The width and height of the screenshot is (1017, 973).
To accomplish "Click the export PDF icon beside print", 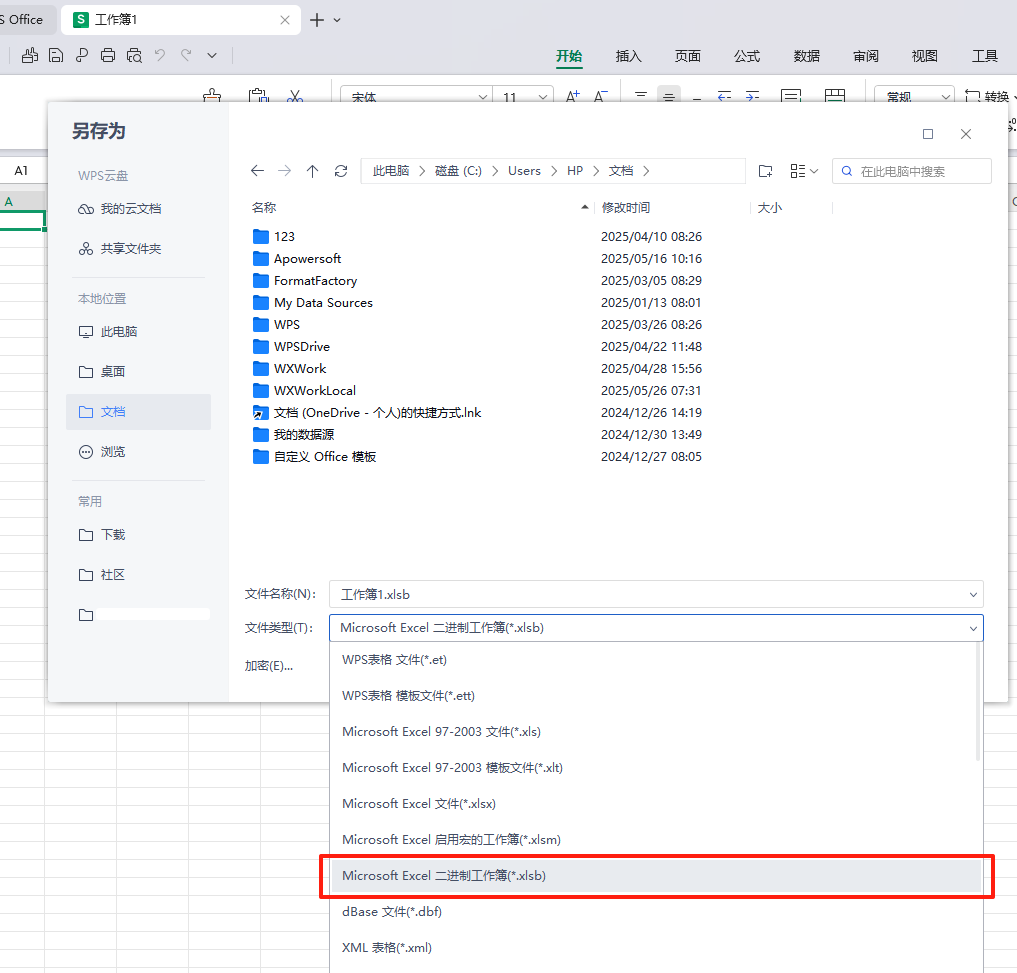I will click(x=82, y=56).
